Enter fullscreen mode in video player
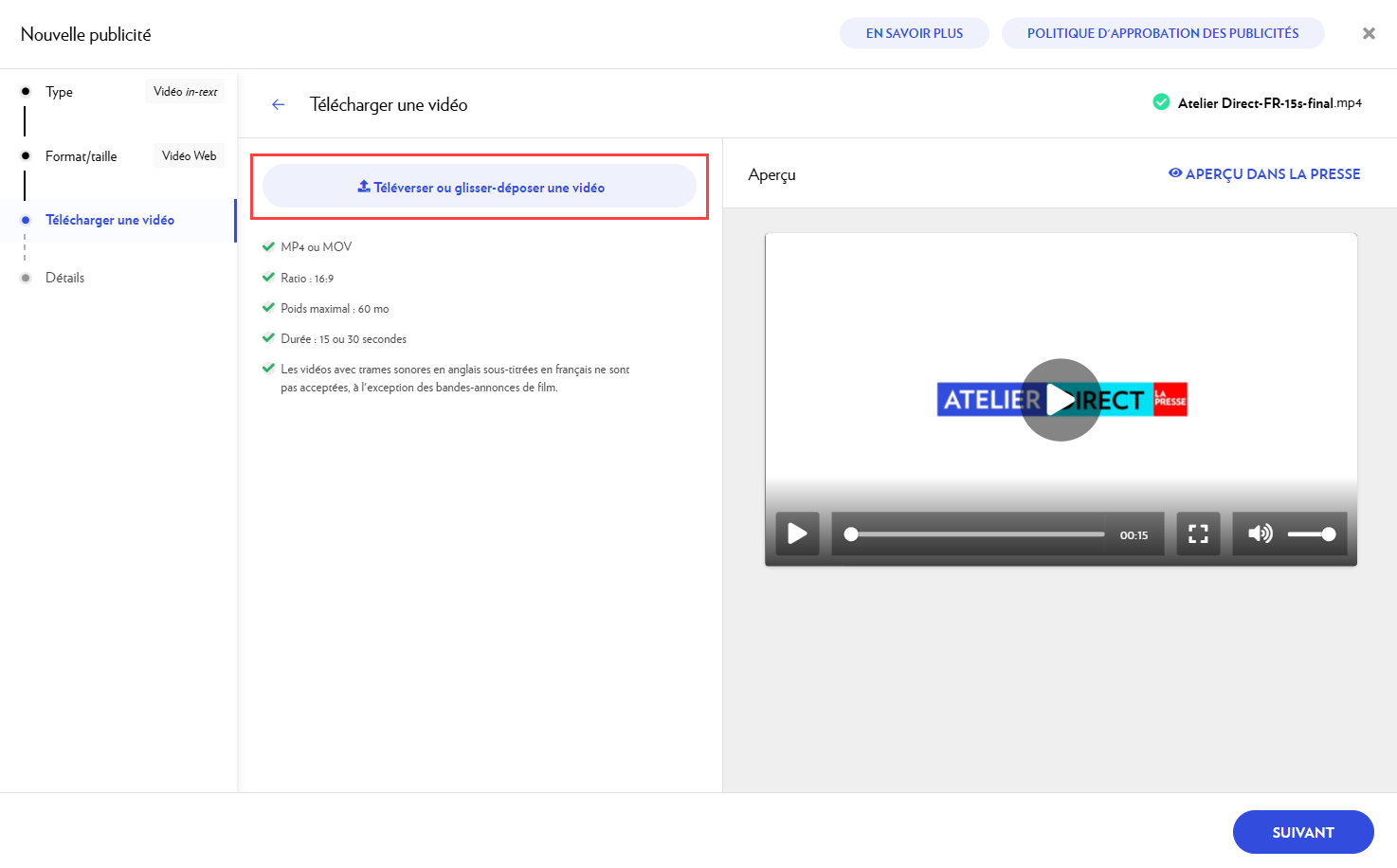 [x=1198, y=533]
